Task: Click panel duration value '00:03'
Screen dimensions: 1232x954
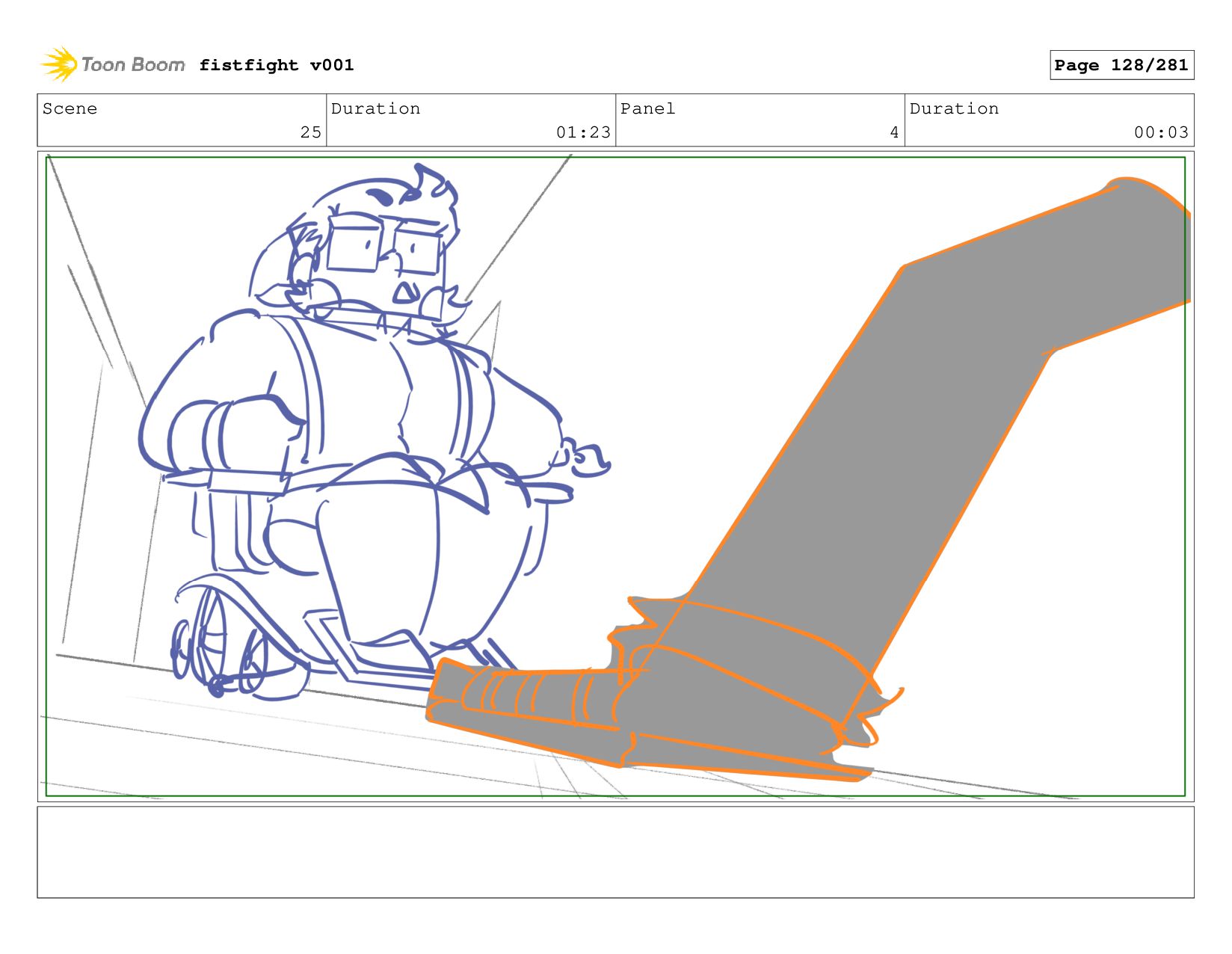Action: click(1161, 132)
